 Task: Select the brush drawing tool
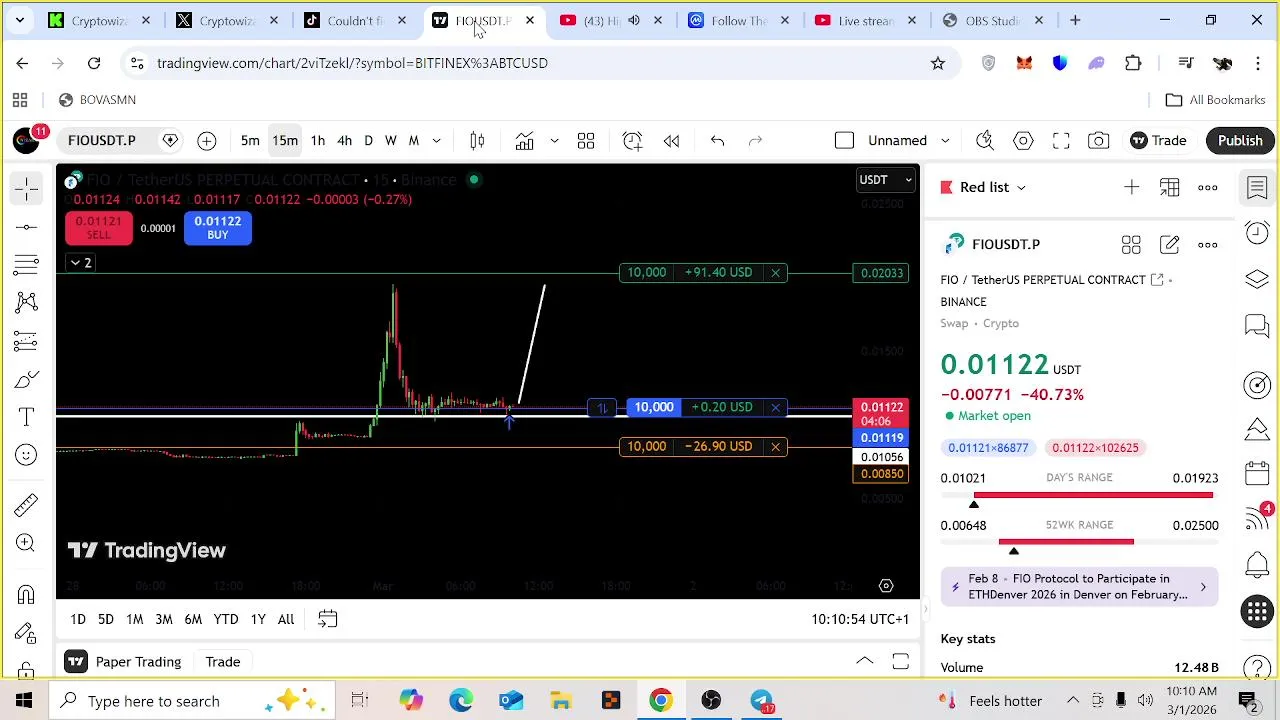27,379
